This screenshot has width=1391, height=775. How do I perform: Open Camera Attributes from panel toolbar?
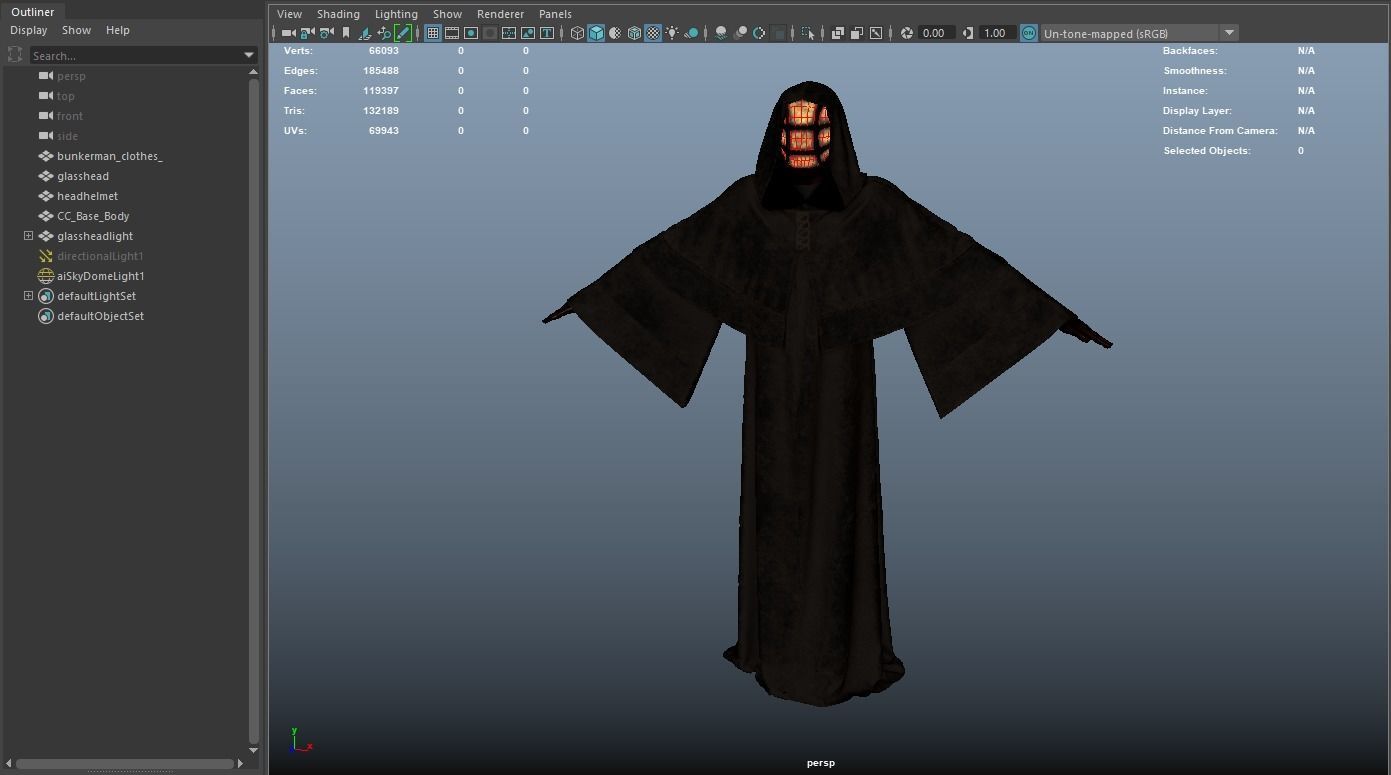[x=326, y=33]
